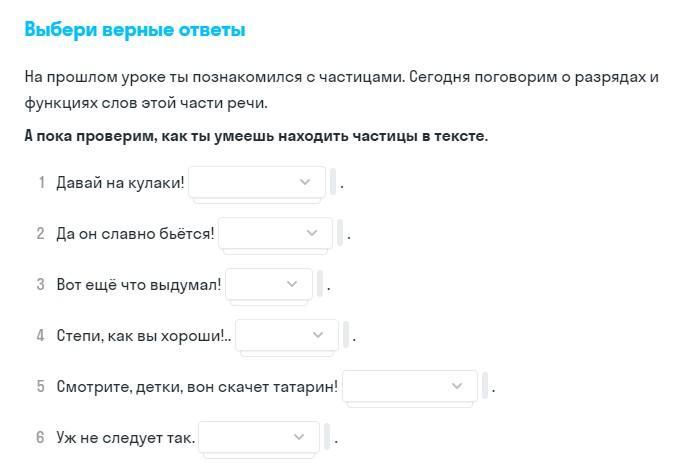
Task: Click the chevron arrow in sentence 4's select box
Action: pos(319,335)
